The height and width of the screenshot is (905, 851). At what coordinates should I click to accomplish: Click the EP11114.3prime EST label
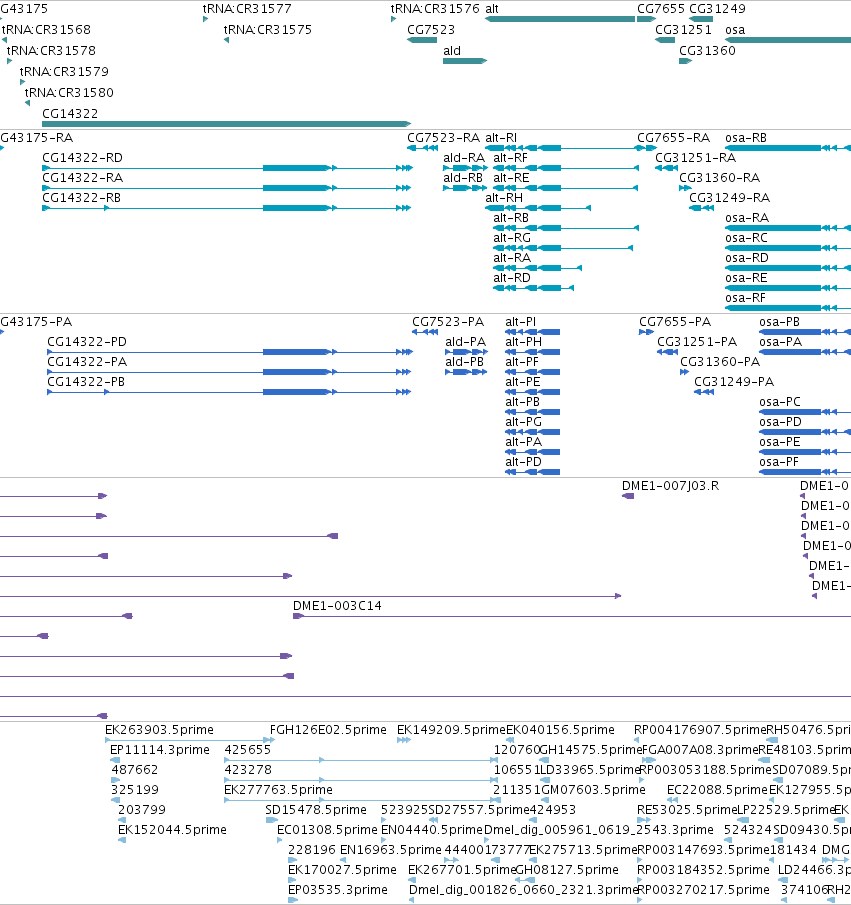160,750
